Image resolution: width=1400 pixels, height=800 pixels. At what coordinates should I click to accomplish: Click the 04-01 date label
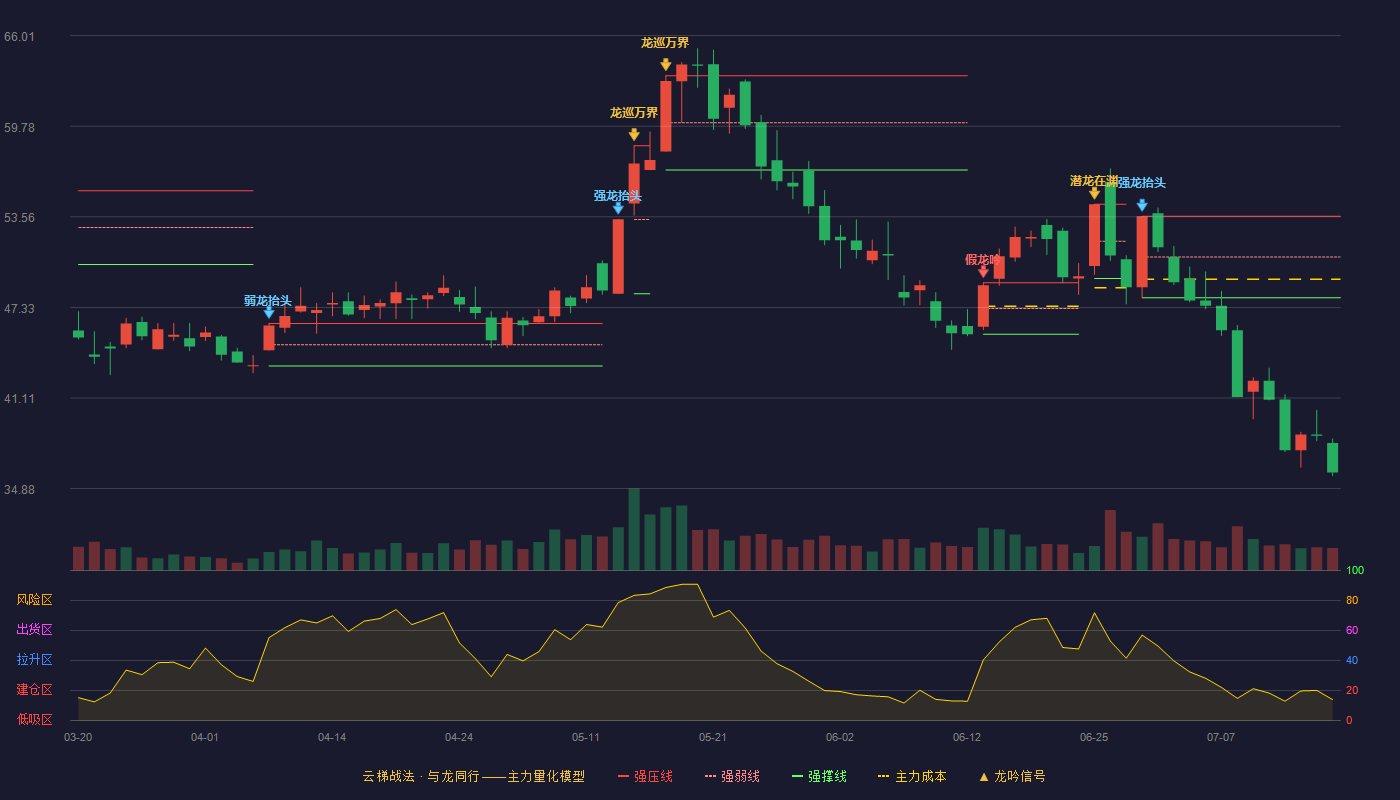205,737
